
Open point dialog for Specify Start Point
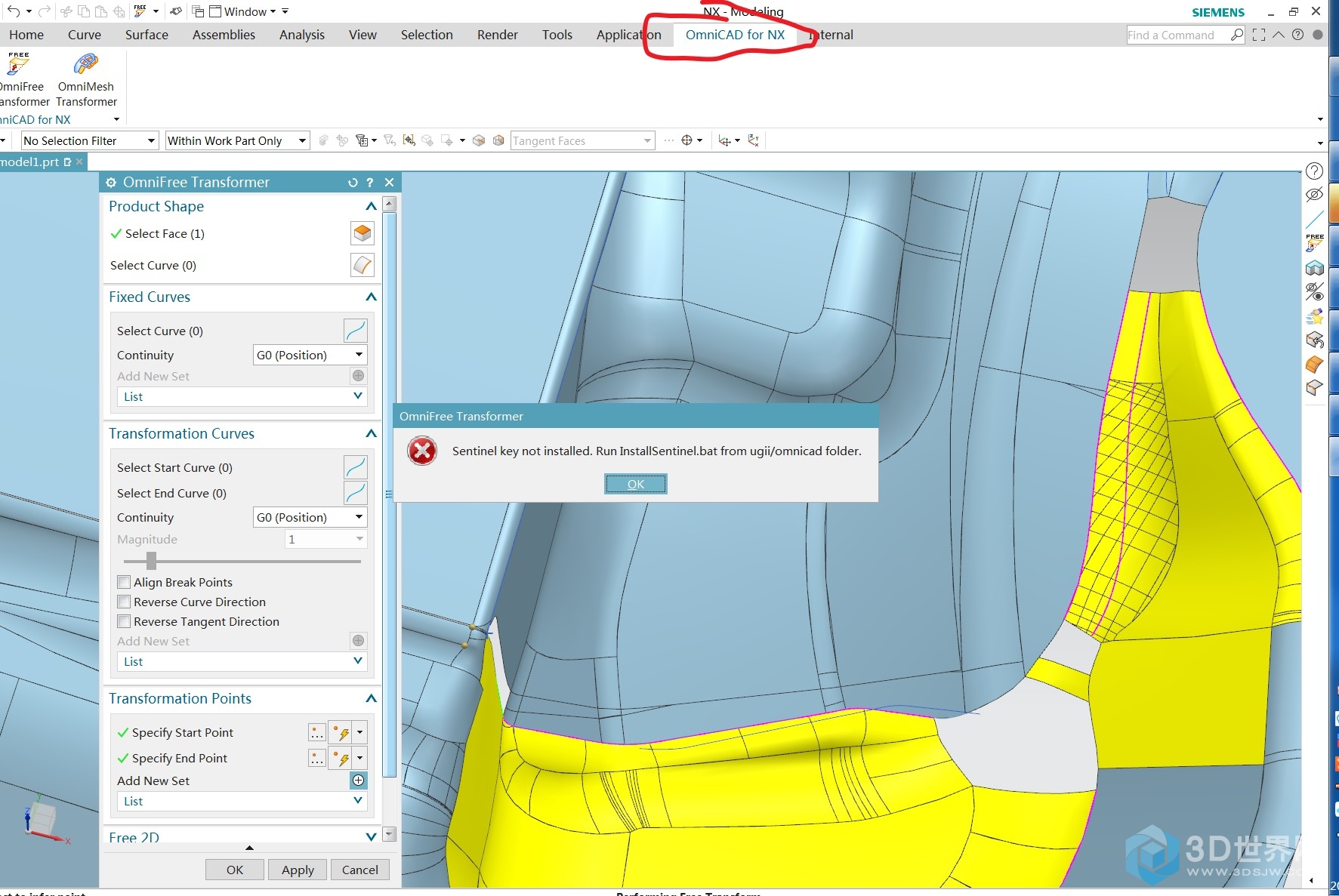pos(317,732)
